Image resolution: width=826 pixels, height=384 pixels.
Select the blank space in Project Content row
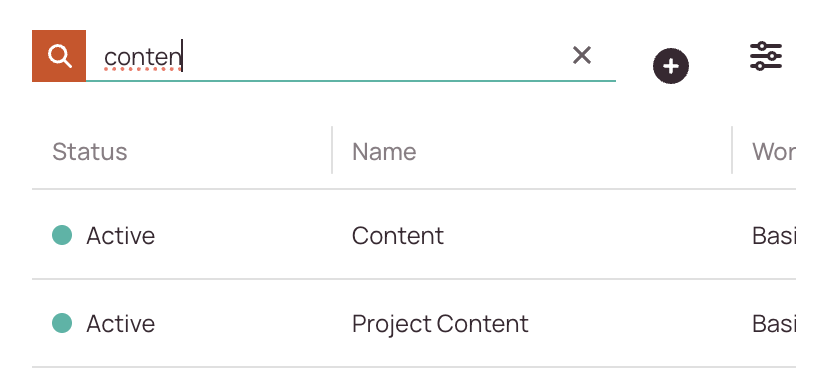click(x=630, y=323)
